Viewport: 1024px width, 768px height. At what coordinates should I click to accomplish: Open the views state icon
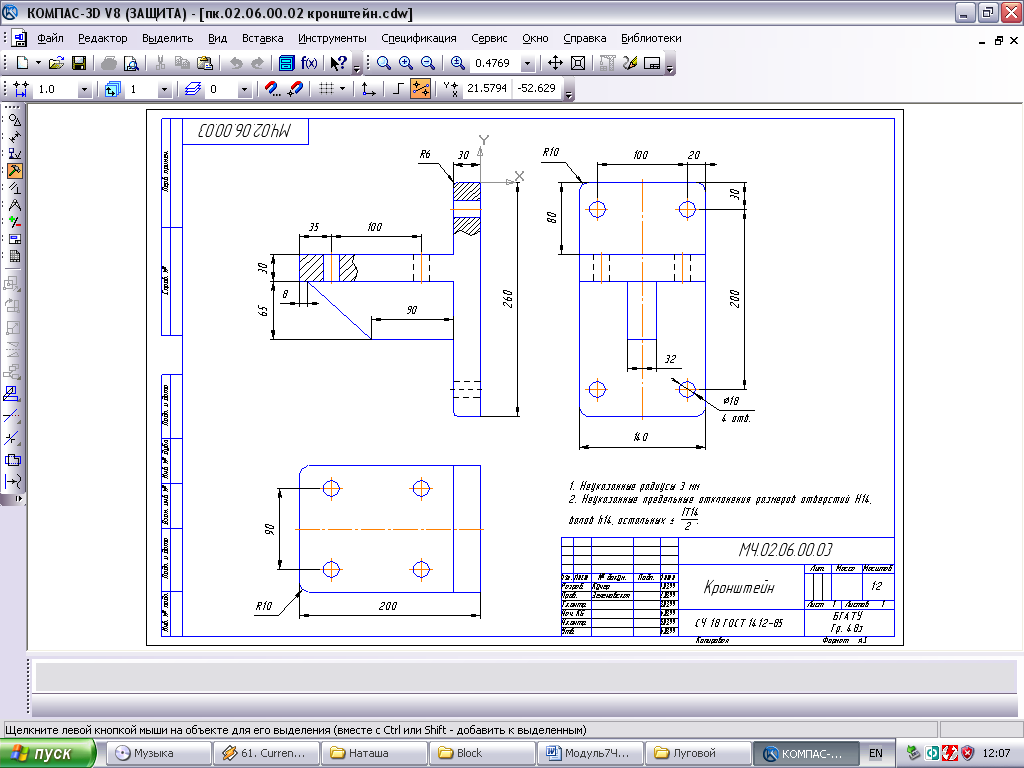coord(112,89)
